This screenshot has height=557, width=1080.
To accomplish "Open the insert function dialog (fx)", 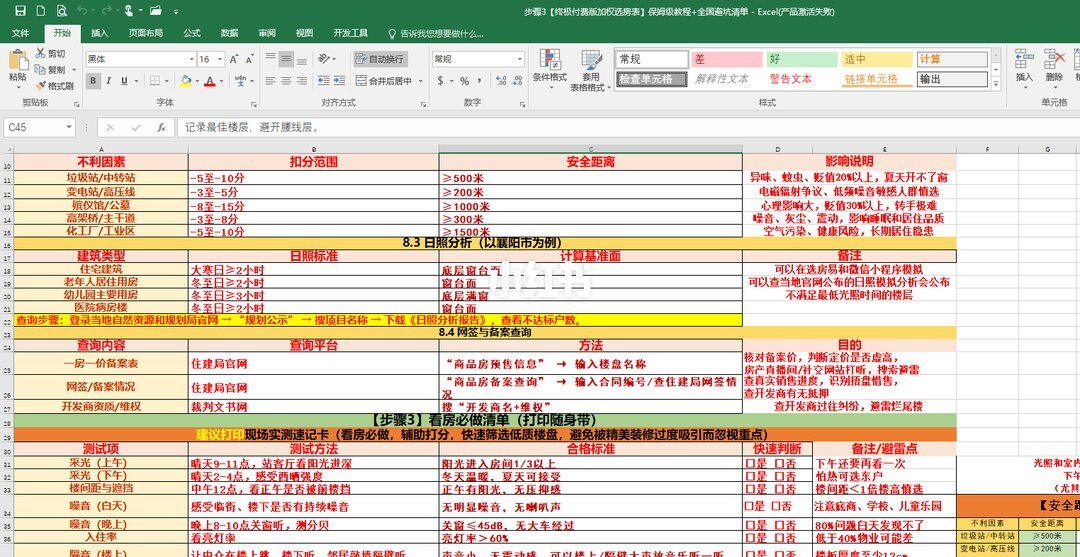I will point(160,127).
